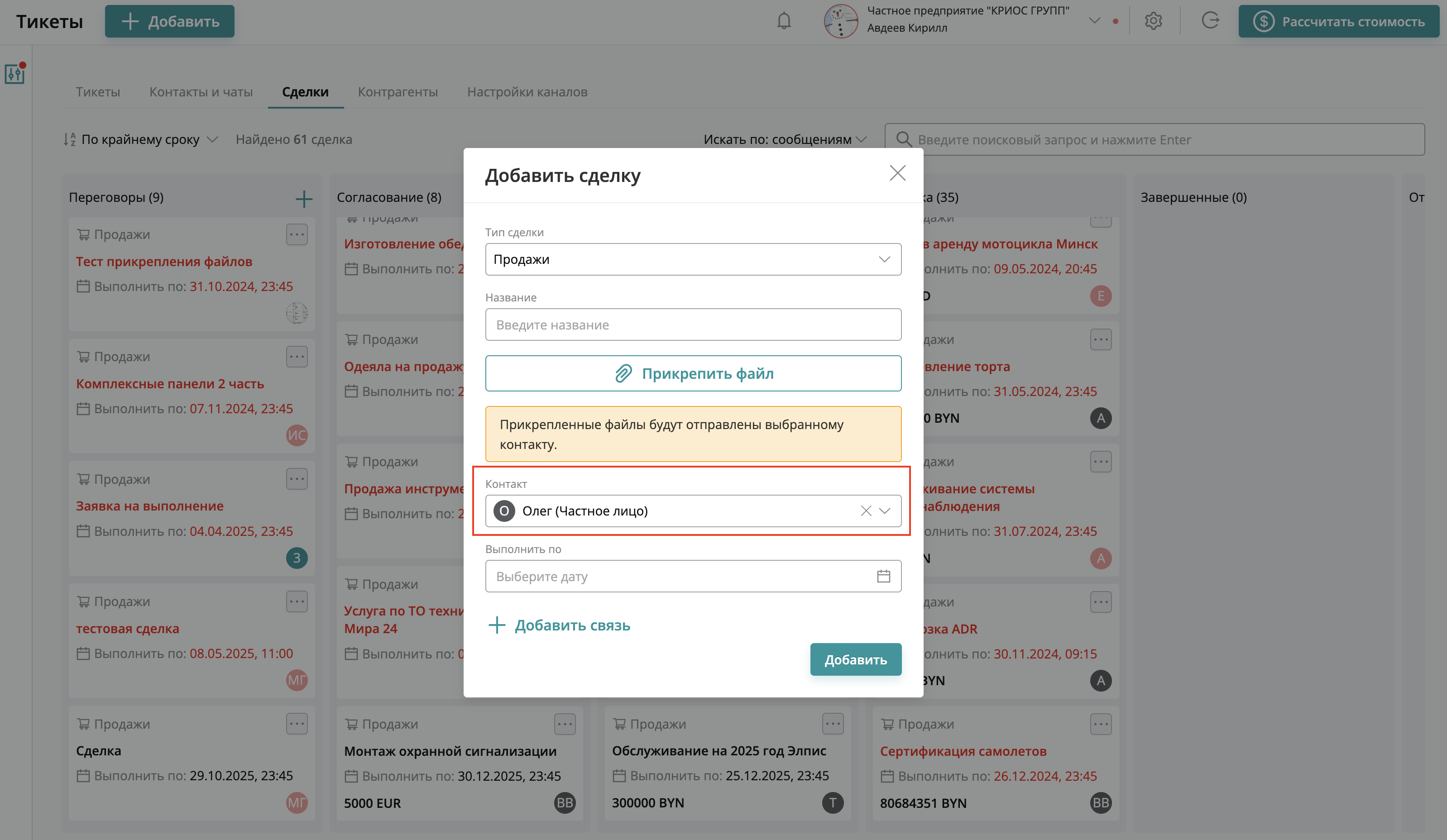1447x840 pixels.
Task: Click plus icon in Переговоры column
Action: [304, 199]
